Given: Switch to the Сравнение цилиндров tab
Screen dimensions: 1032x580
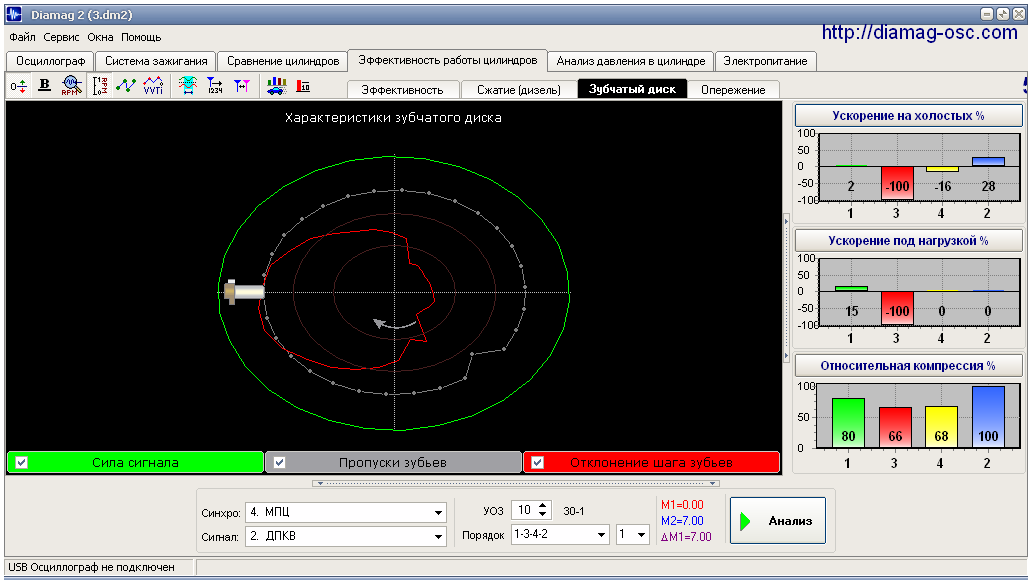Looking at the screenshot, I should pos(283,61).
